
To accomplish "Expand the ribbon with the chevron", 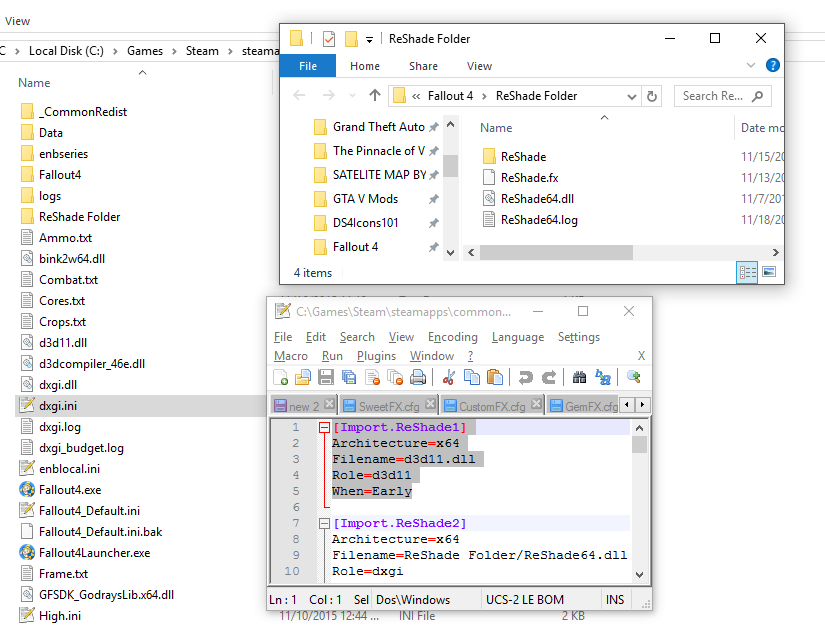I will click(751, 65).
